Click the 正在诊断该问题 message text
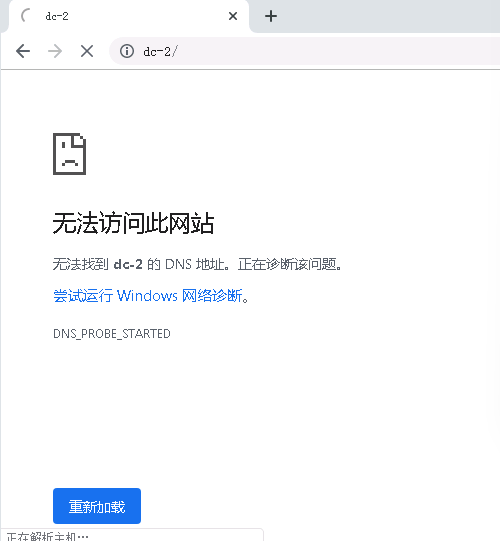 point(287,264)
